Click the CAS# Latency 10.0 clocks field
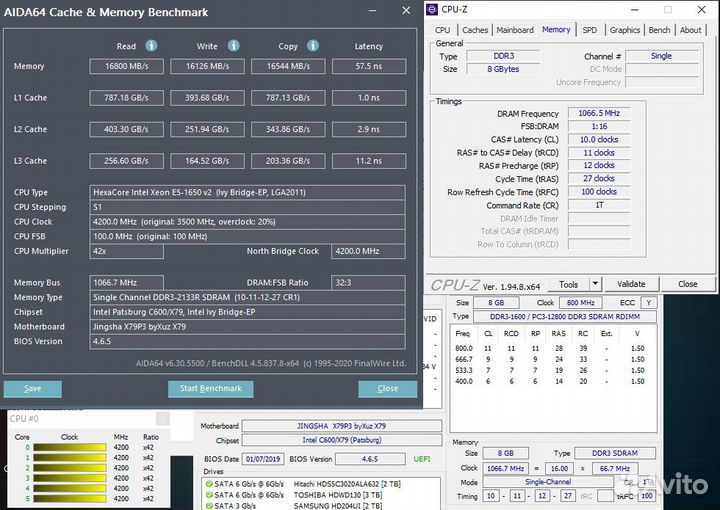The image size is (720, 510). 599,140
